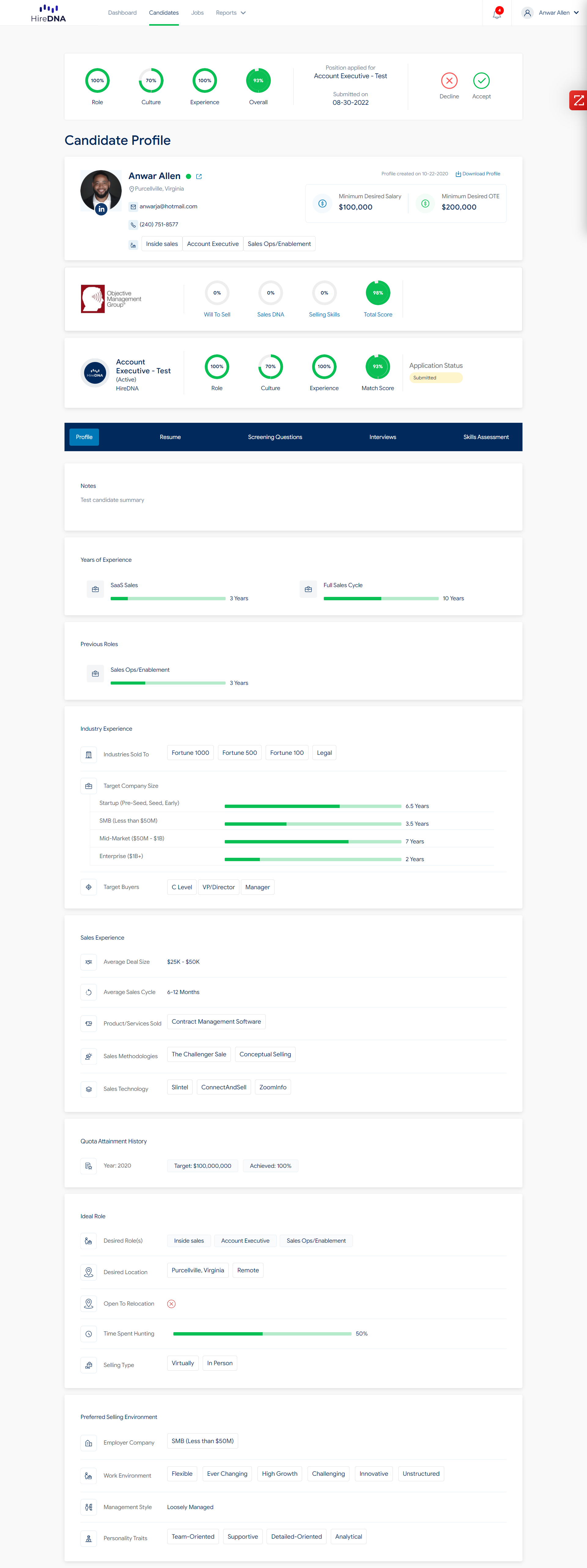Open the Screening Questions tab

click(x=275, y=437)
